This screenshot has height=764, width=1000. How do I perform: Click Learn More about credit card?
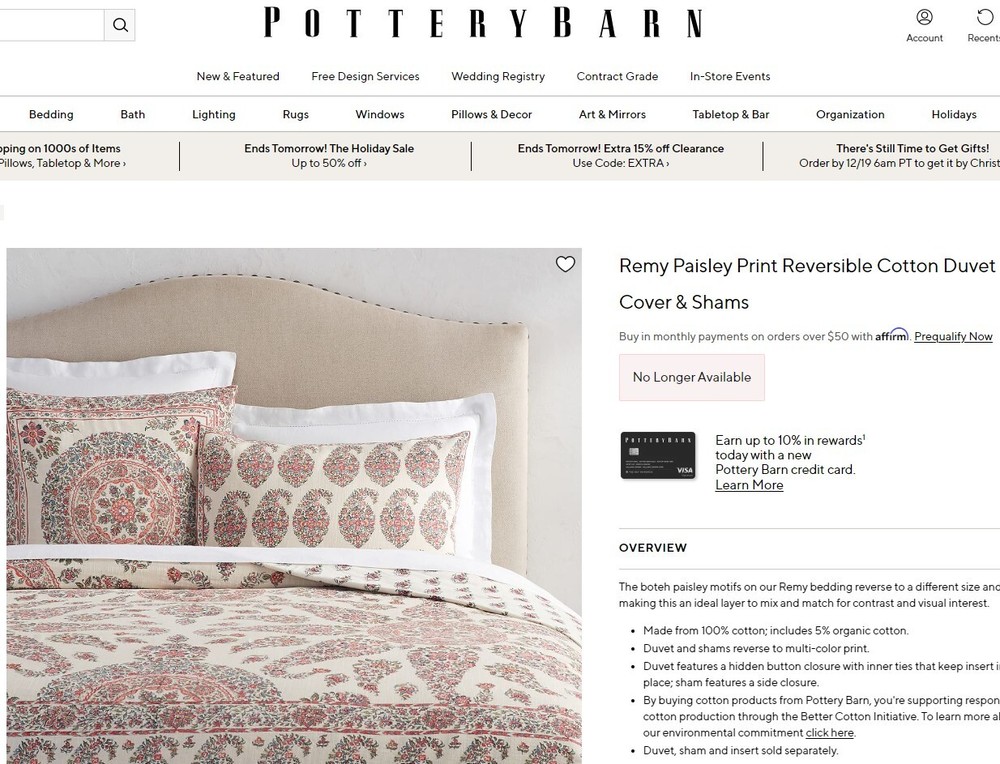coord(749,485)
